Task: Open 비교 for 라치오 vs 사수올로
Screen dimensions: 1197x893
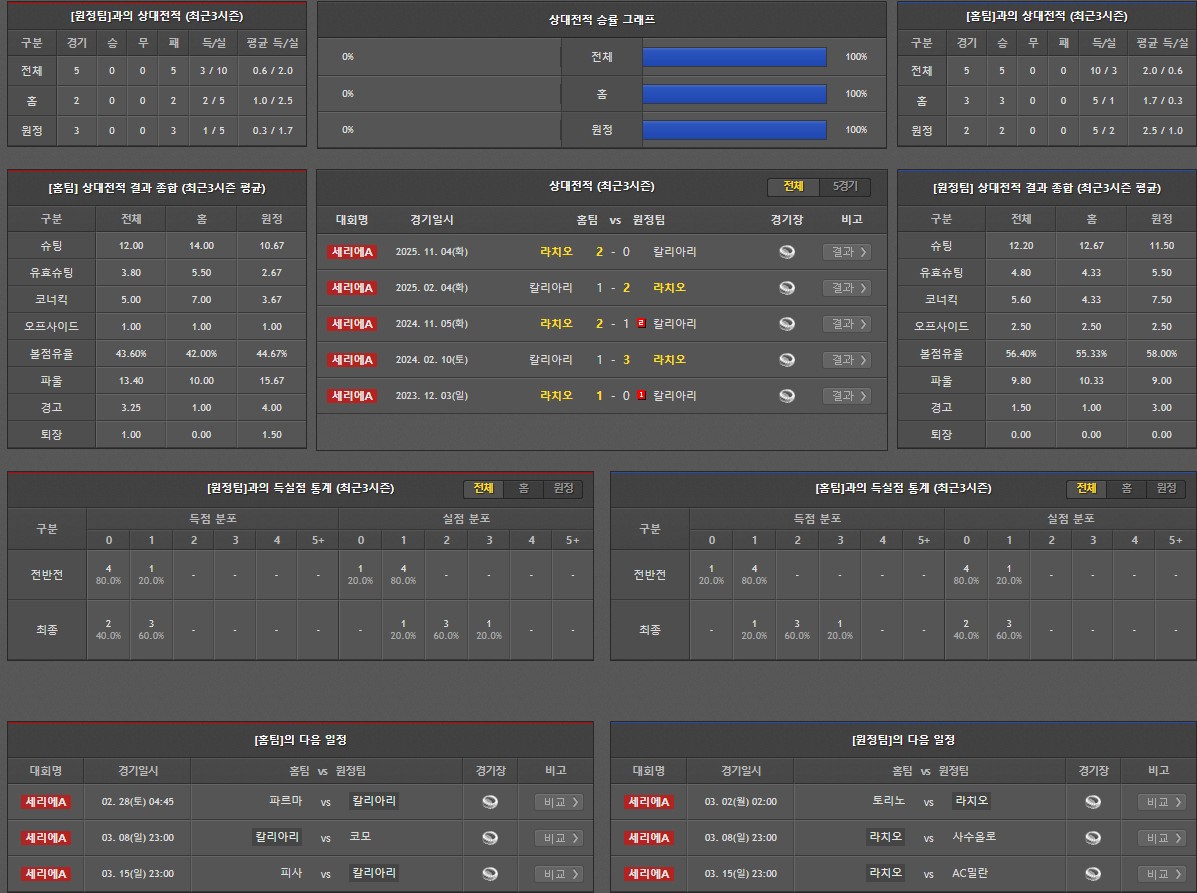Action: pos(1162,838)
